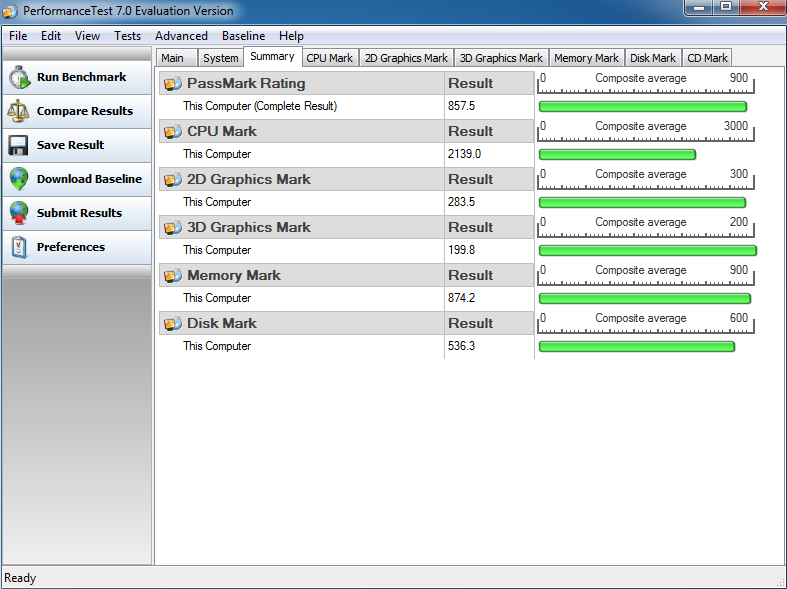Image resolution: width=787 pixels, height=589 pixels.
Task: Open the File menu
Action: [x=18, y=36]
